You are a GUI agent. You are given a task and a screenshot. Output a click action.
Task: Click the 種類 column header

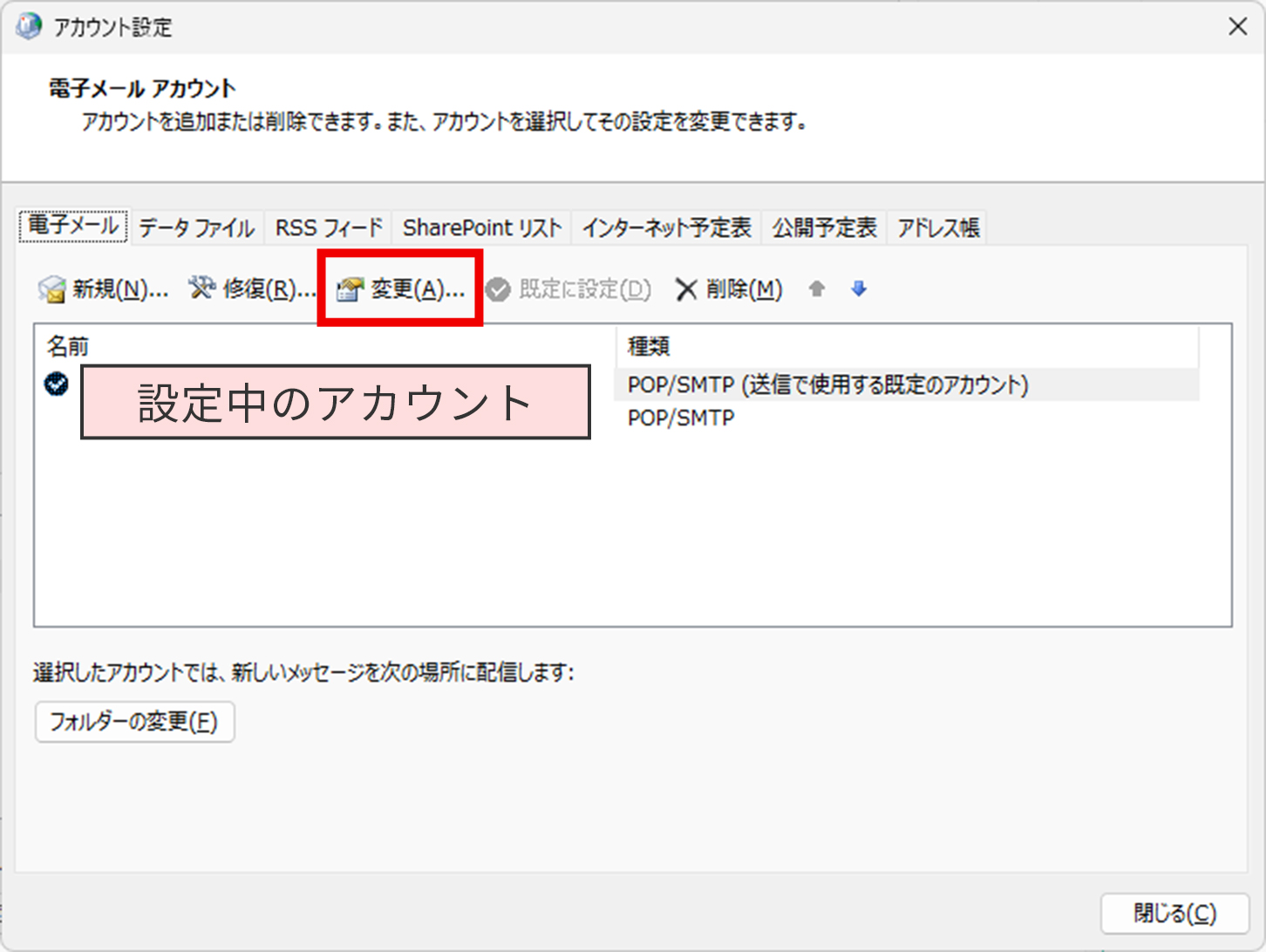(x=649, y=347)
